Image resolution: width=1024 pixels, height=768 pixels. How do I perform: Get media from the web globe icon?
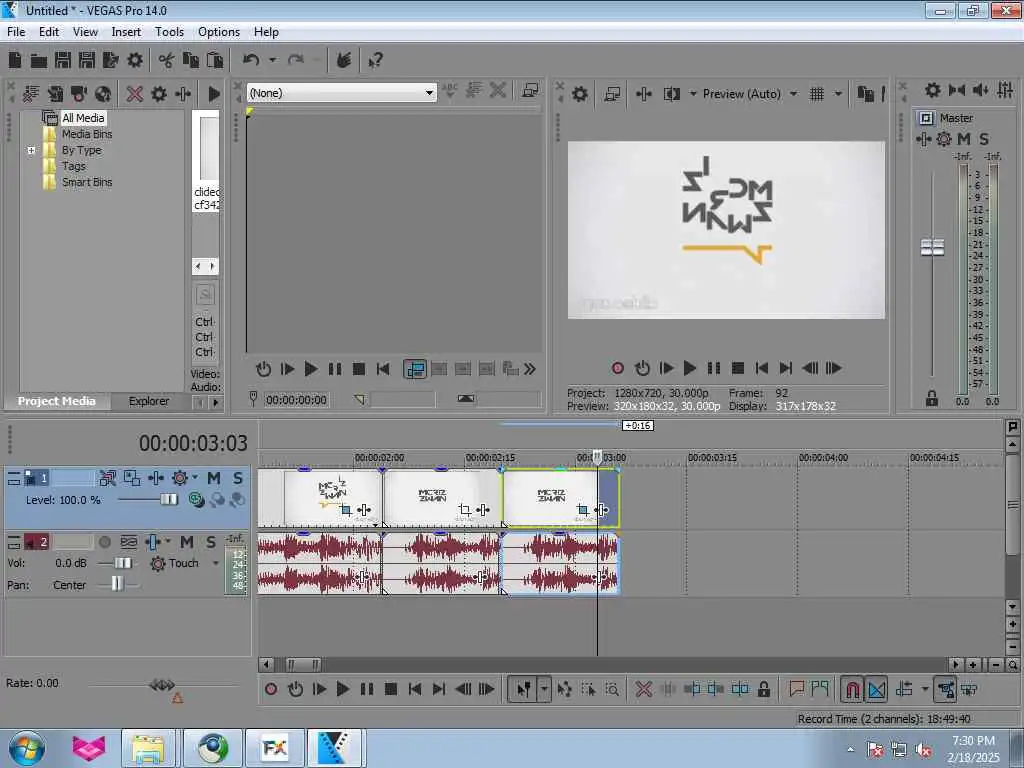pos(103,94)
